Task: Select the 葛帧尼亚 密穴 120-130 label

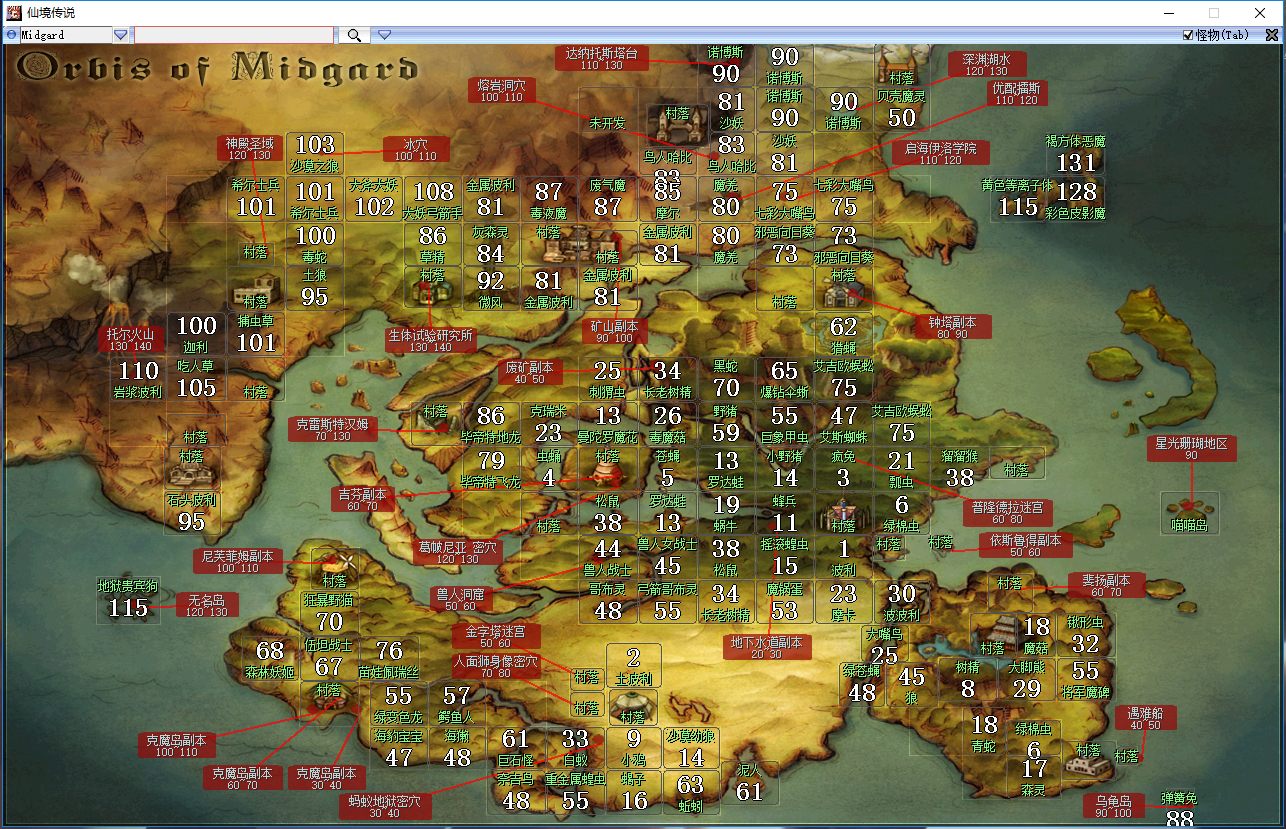Action: (457, 552)
